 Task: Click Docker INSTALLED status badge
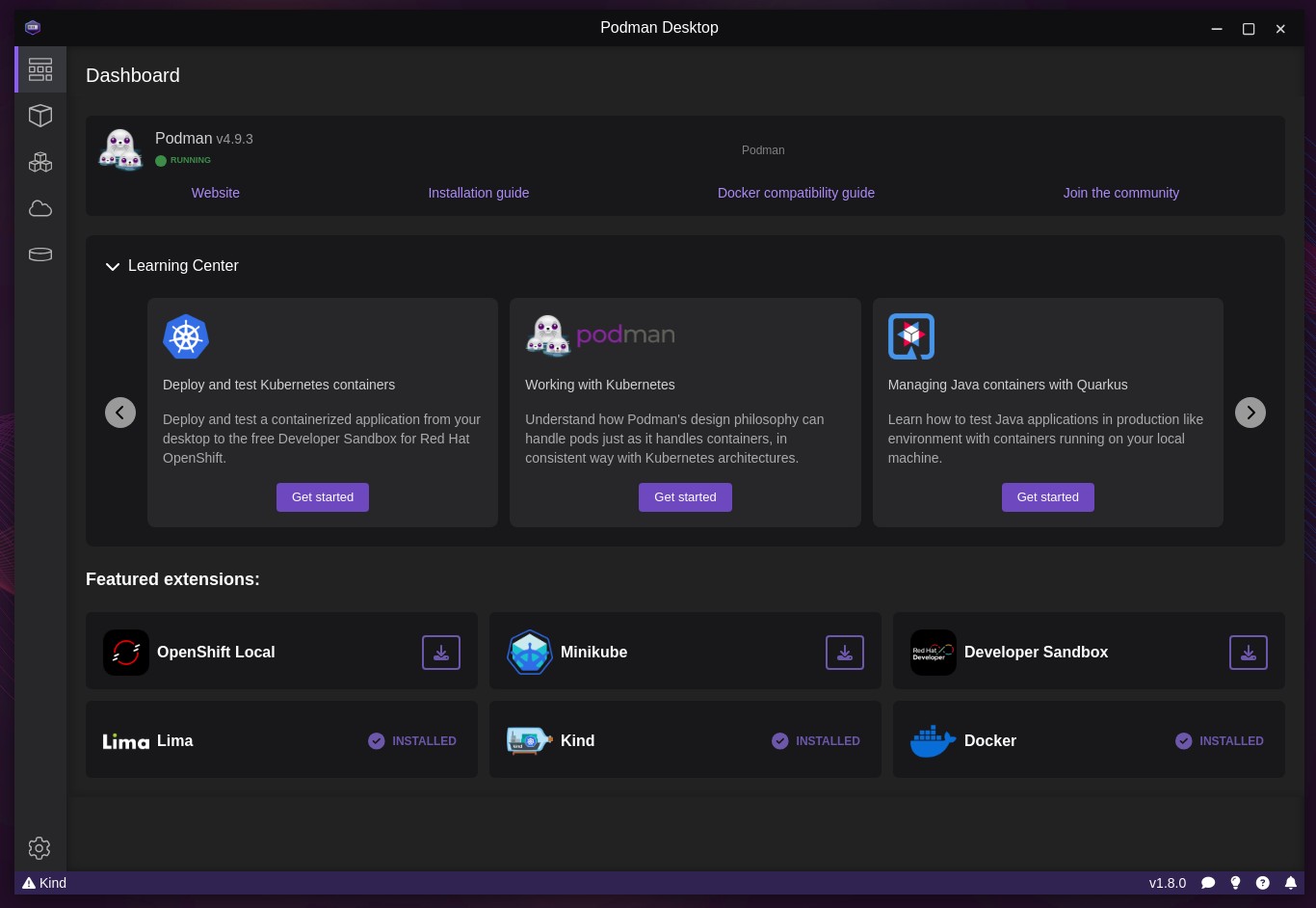click(1220, 741)
